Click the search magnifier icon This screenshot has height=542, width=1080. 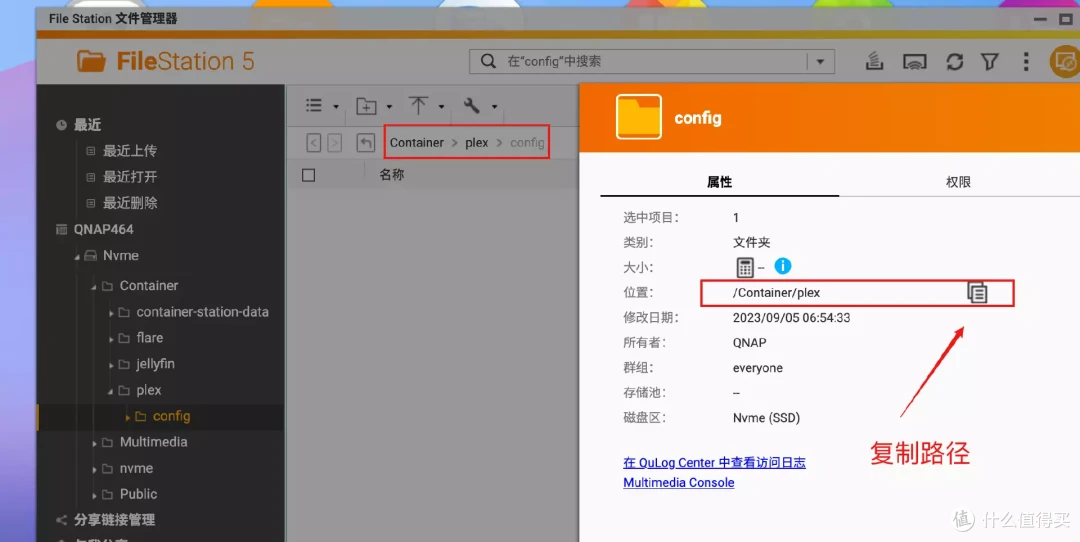pos(488,61)
